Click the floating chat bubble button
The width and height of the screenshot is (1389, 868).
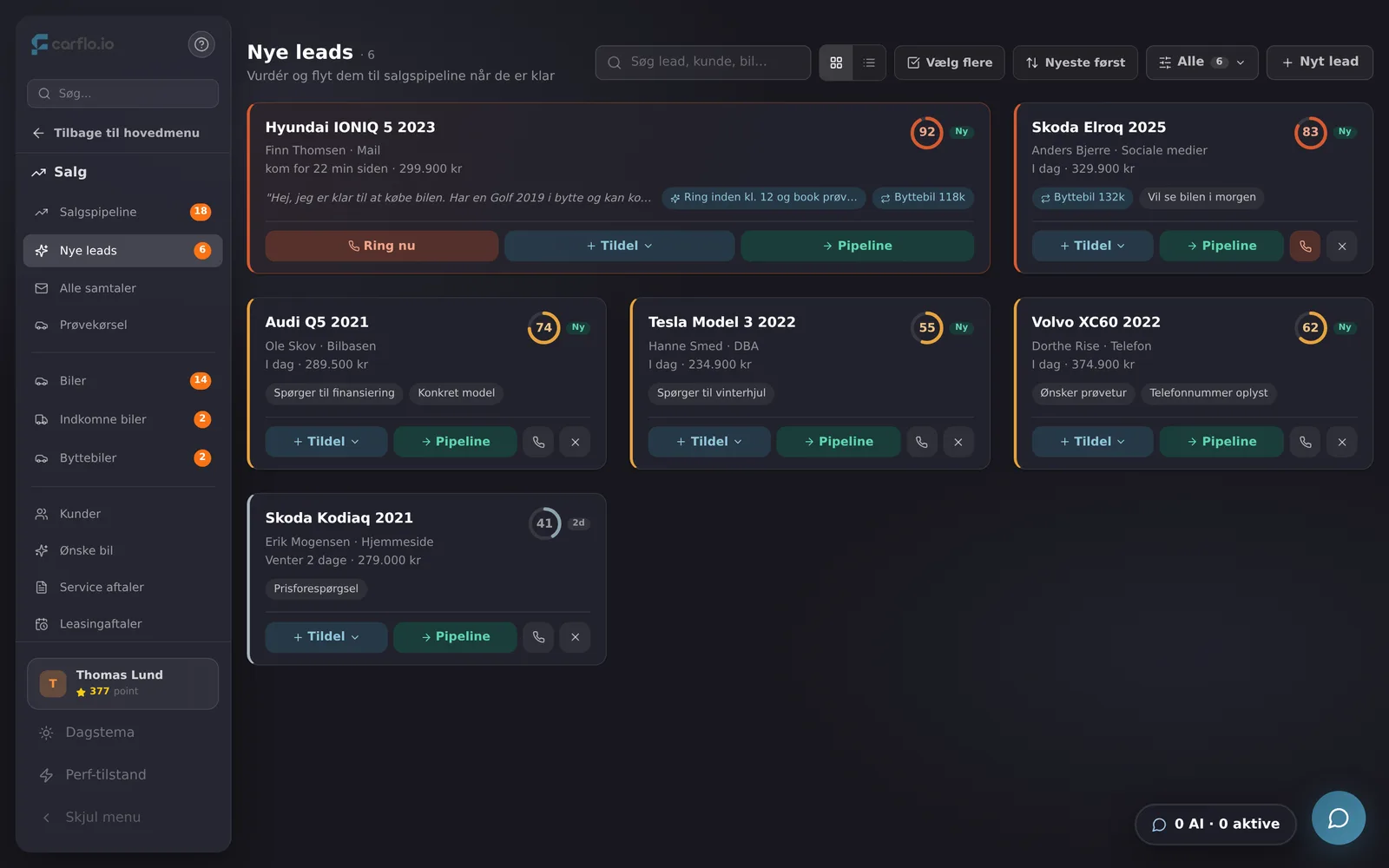(1338, 818)
